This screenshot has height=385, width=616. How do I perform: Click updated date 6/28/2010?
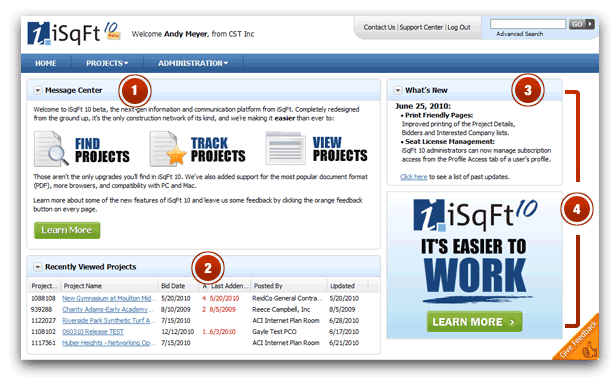[x=344, y=321]
